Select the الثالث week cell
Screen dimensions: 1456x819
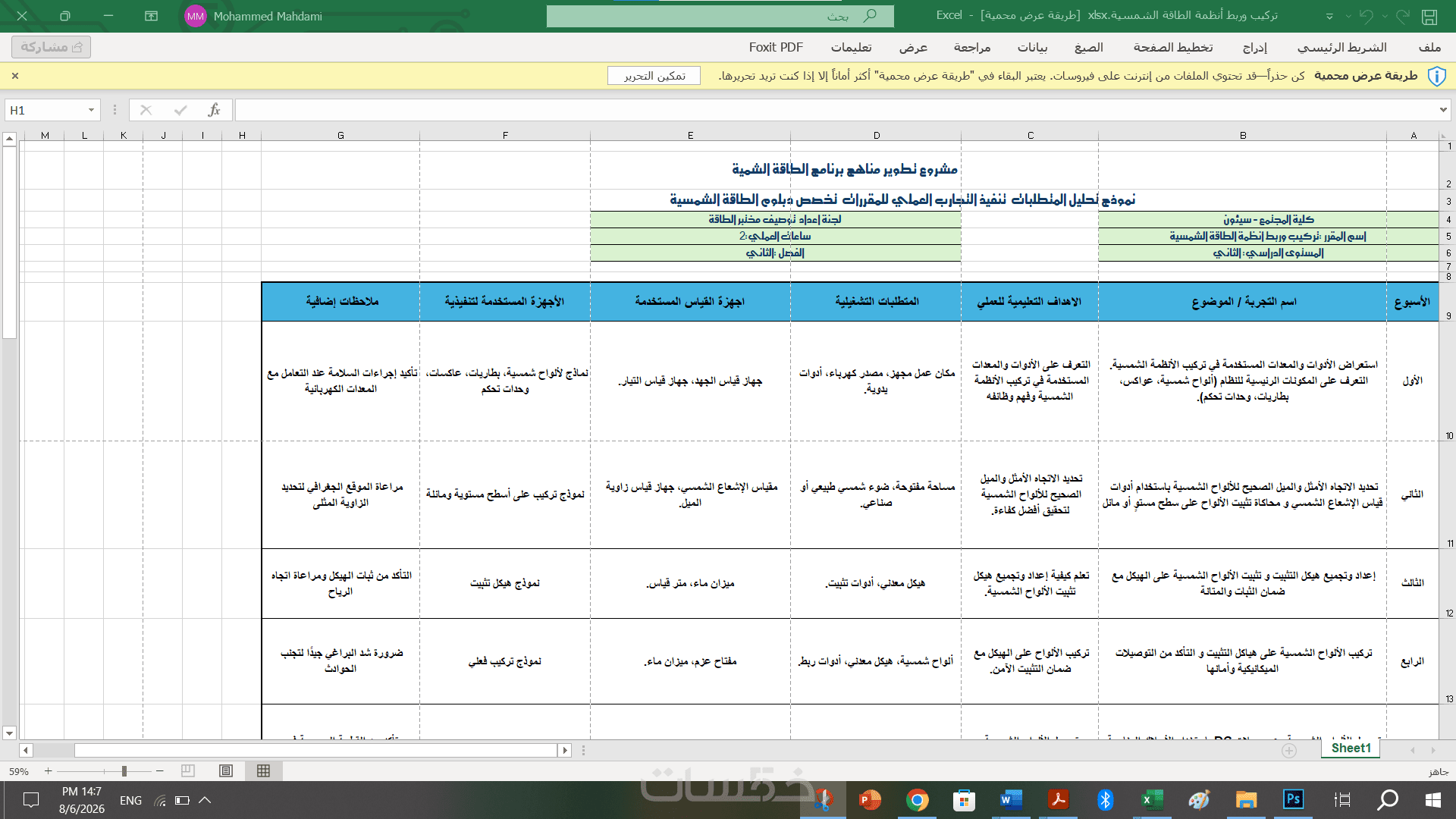[x=1413, y=583]
